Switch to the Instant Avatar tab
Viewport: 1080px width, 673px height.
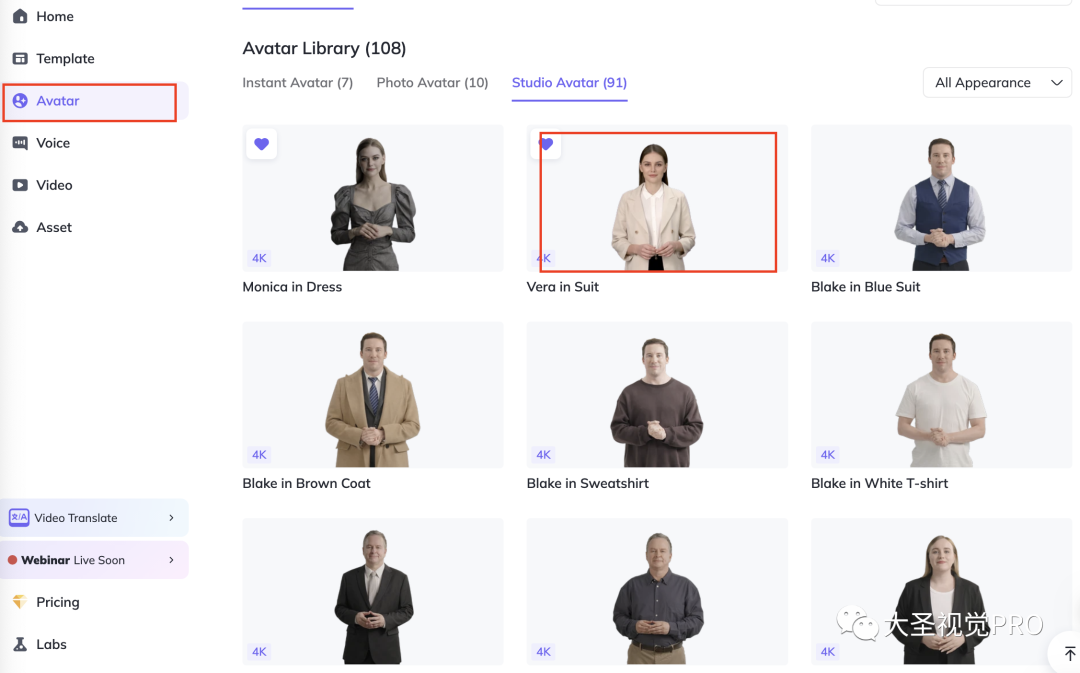coord(297,83)
